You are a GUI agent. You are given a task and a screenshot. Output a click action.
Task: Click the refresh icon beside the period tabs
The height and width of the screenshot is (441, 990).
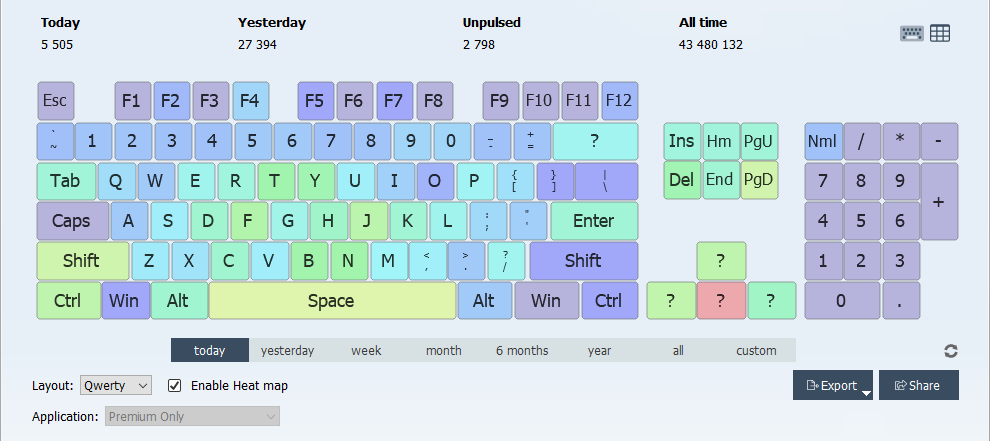pos(951,351)
